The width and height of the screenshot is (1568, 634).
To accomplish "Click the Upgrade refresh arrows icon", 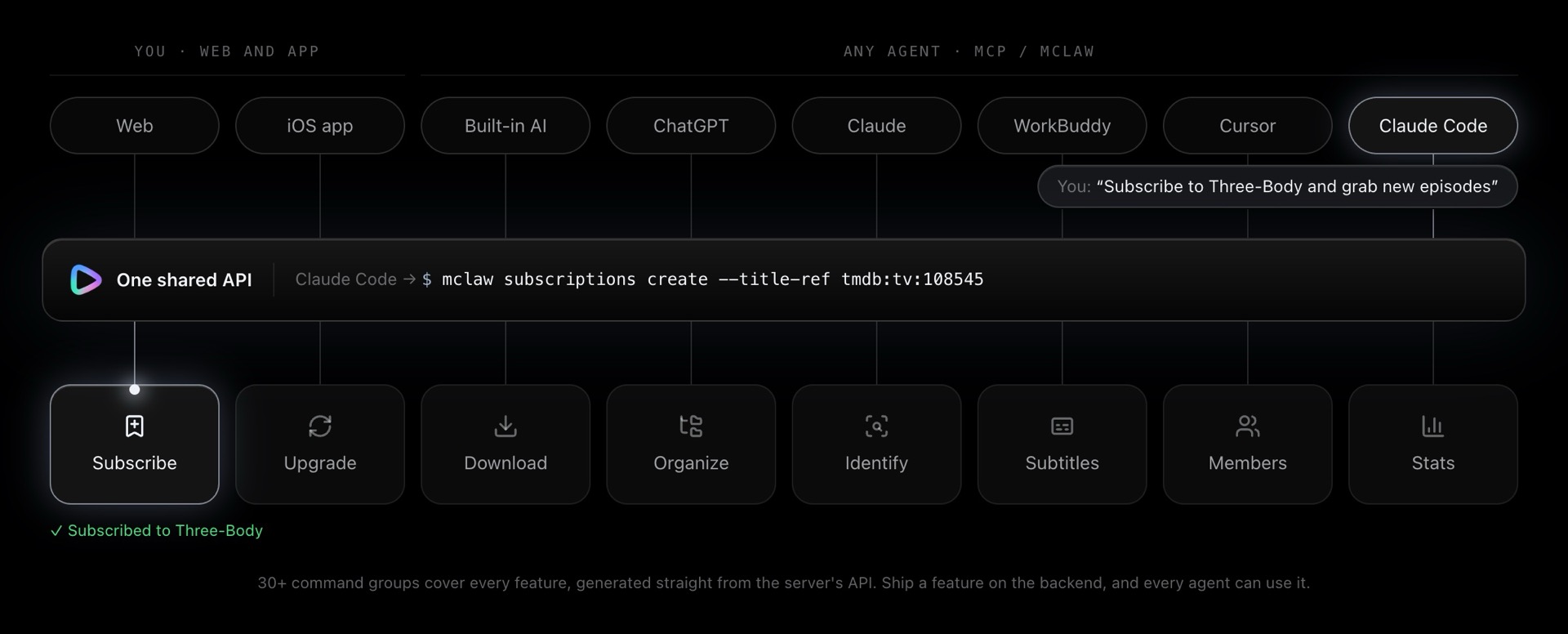I will pyautogui.click(x=320, y=426).
